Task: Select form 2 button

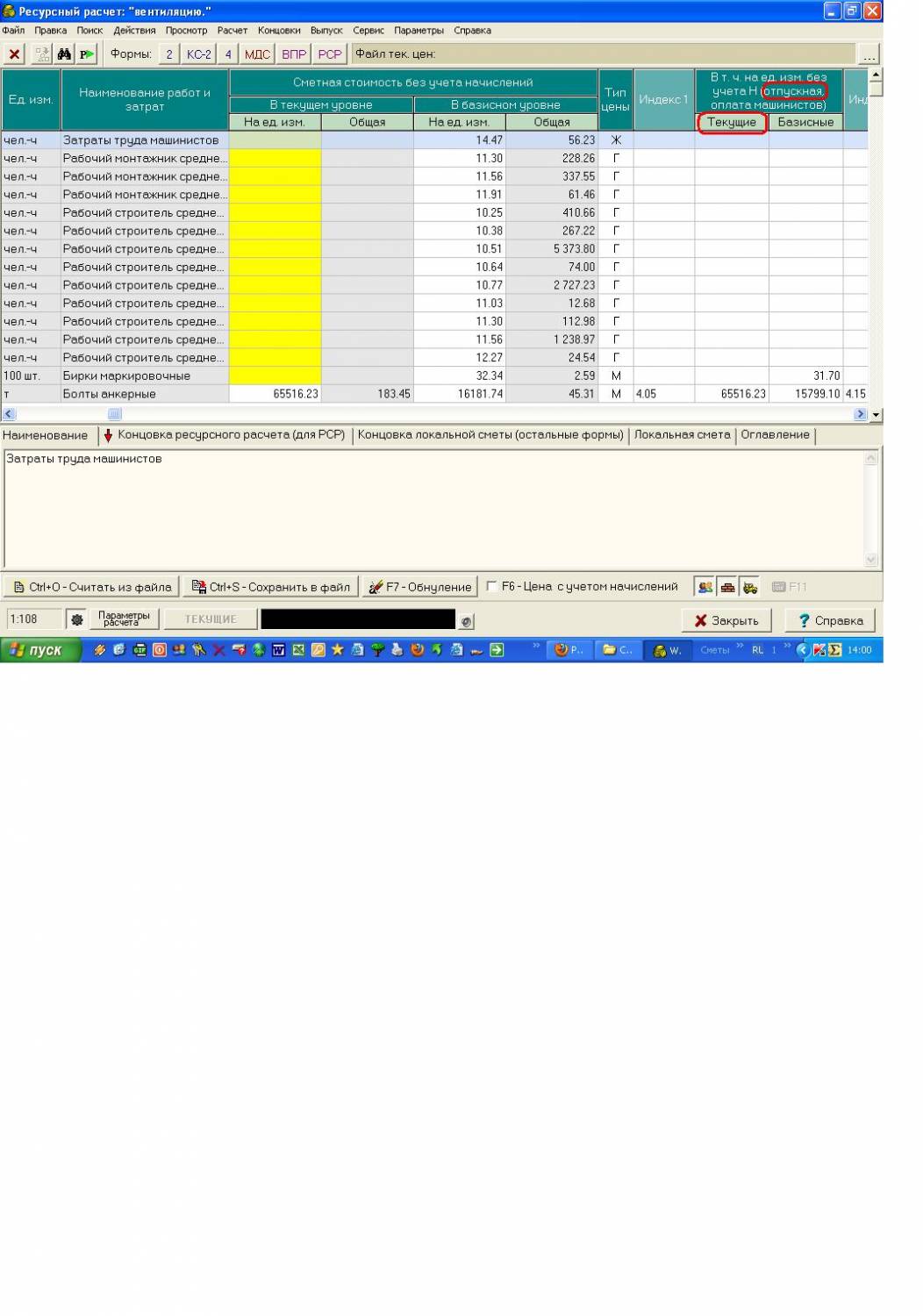Action: [x=169, y=54]
